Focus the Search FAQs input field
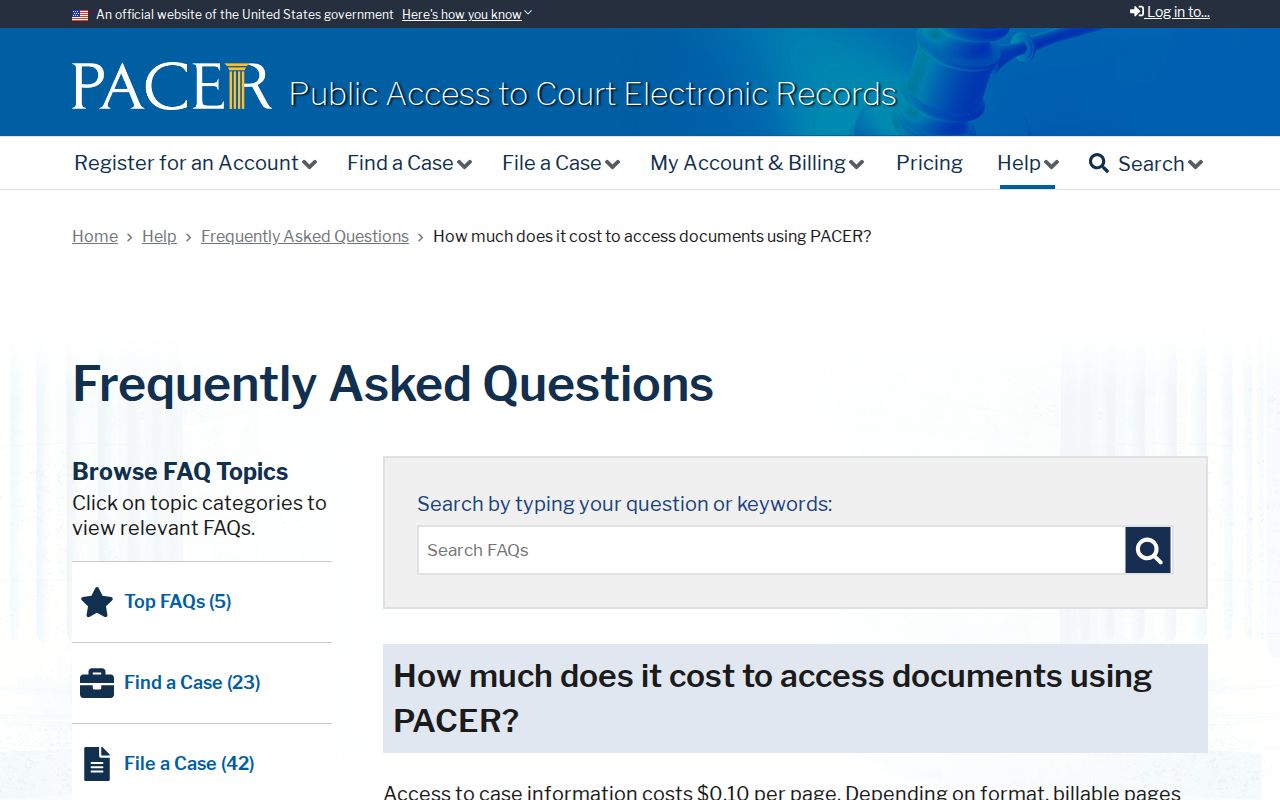 pyautogui.click(x=771, y=550)
